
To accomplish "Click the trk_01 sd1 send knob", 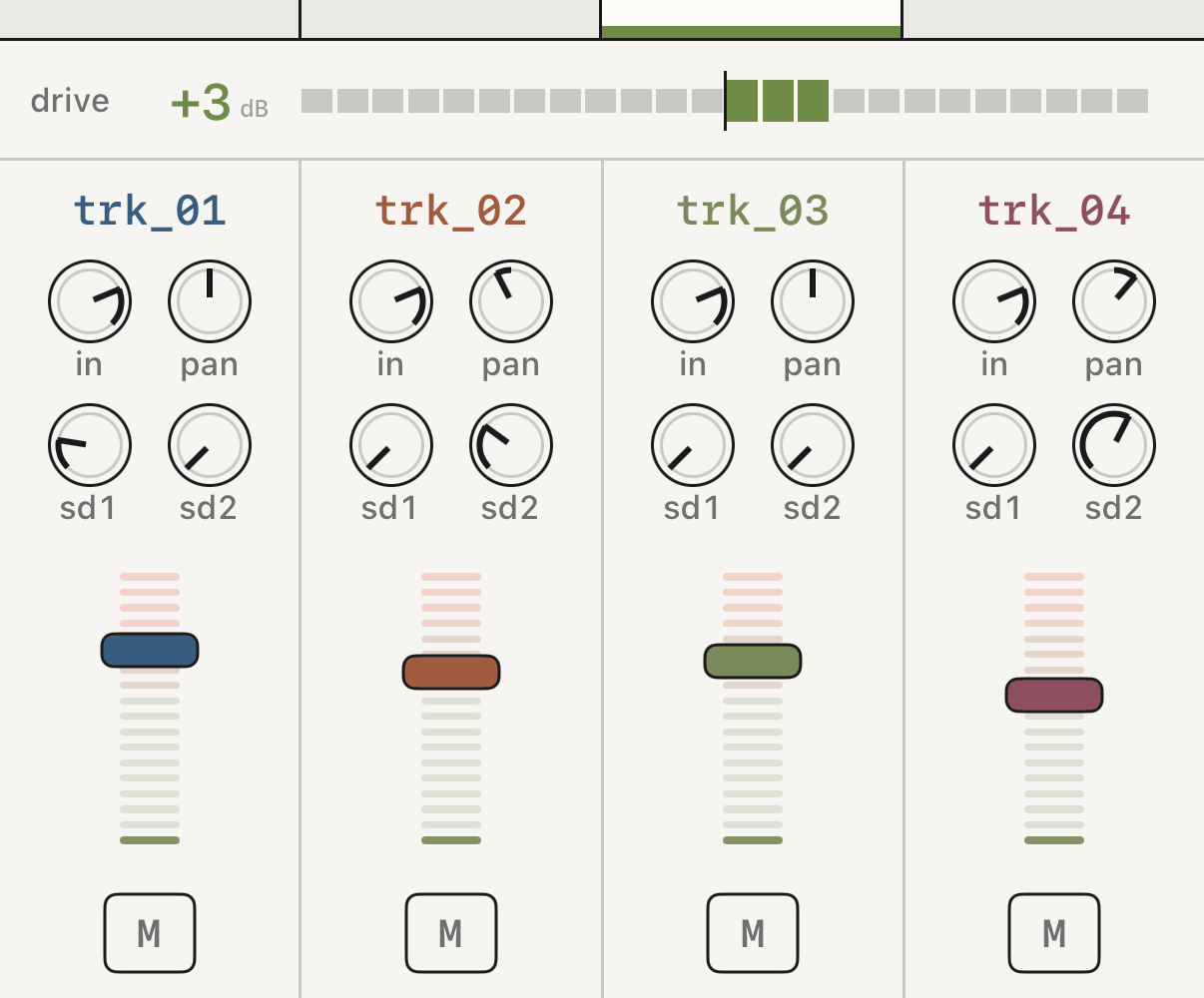I will (90, 445).
